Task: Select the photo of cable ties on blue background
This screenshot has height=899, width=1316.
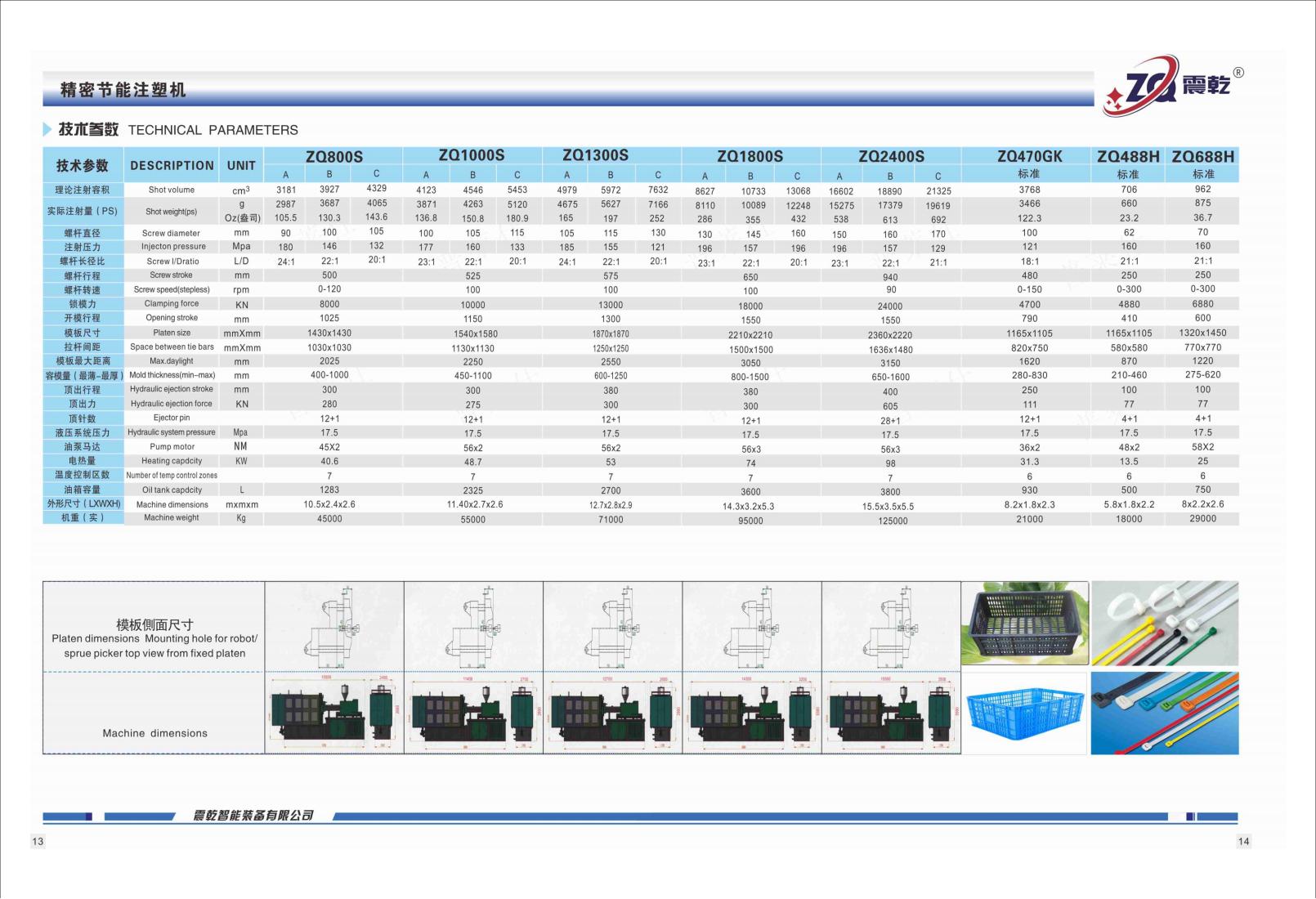Action: (1164, 713)
